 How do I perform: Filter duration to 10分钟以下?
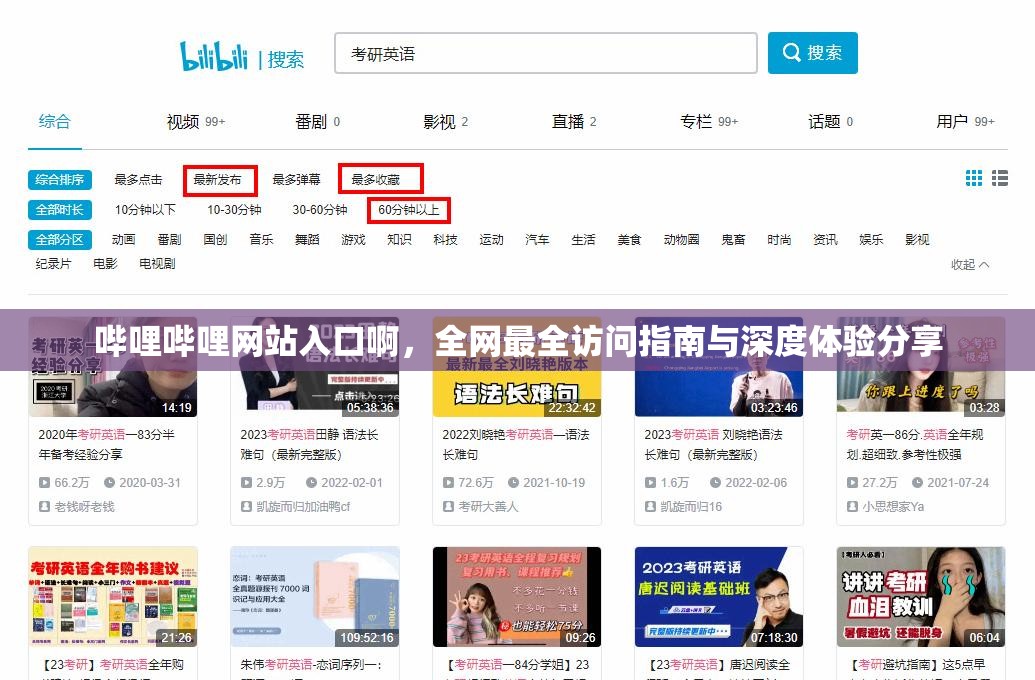(145, 210)
